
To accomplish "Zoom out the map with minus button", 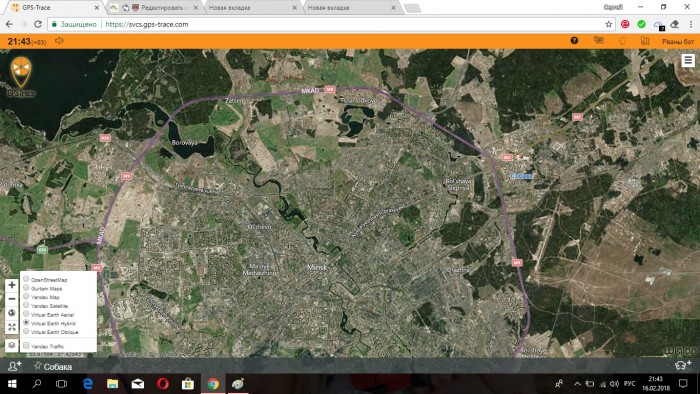I will point(12,299).
